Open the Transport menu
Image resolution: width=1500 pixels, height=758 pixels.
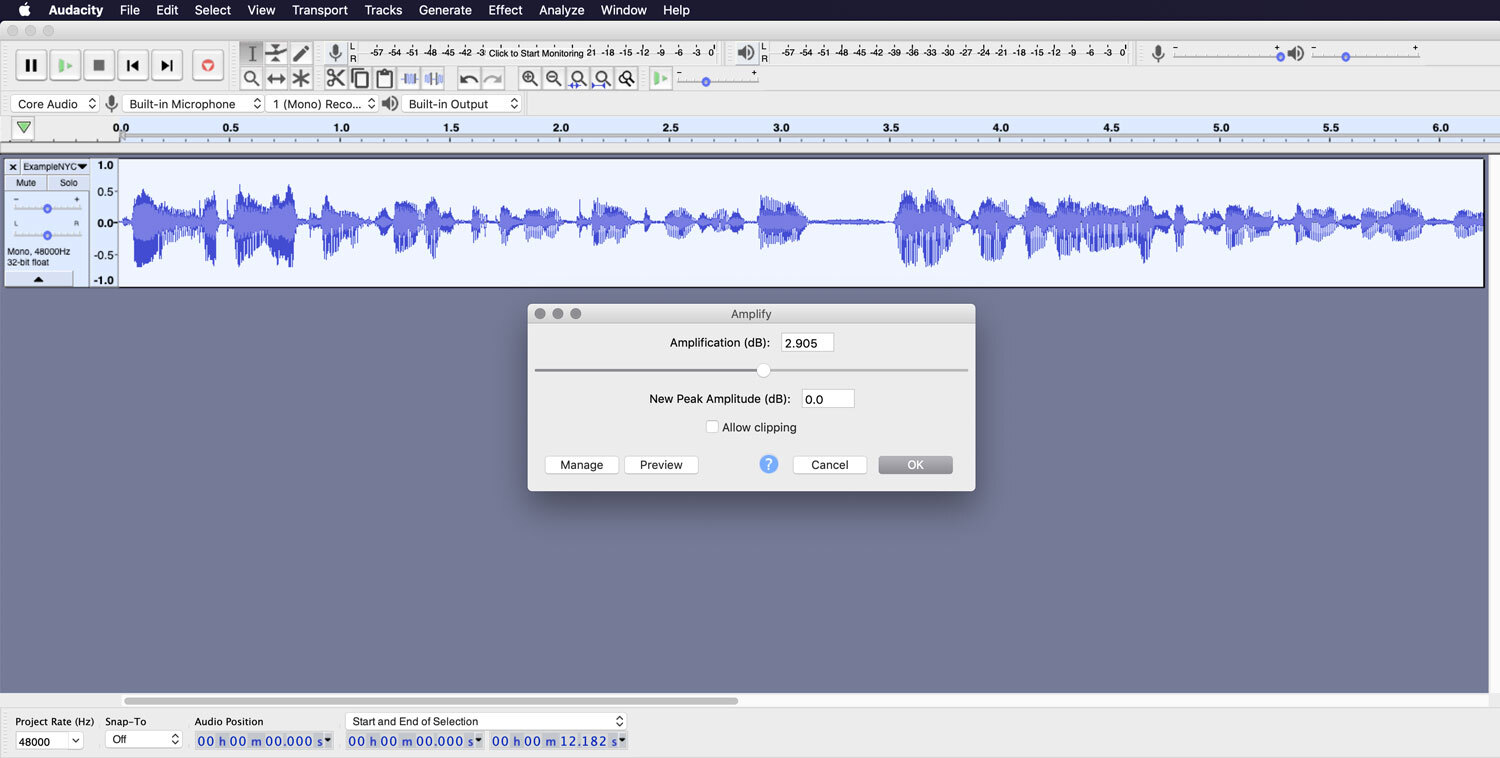coord(320,10)
